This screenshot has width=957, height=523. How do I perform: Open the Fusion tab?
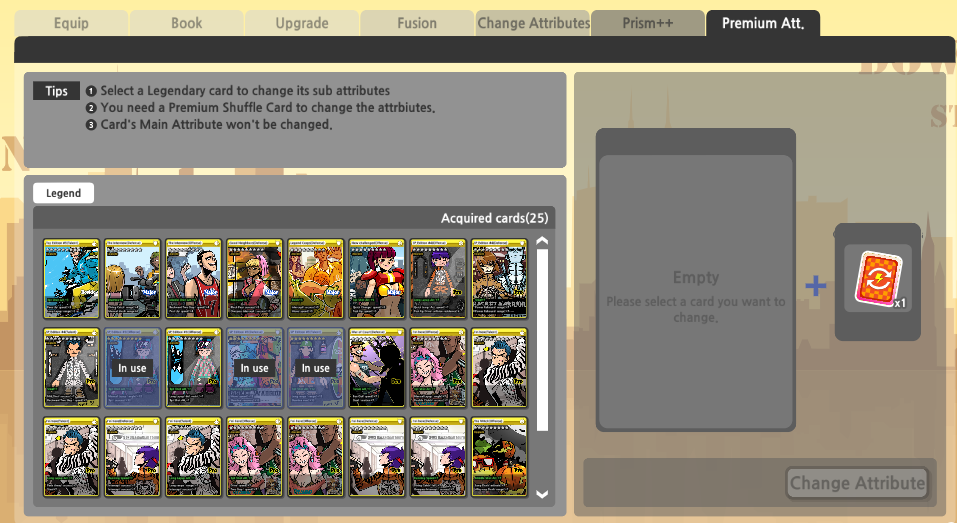pos(417,23)
